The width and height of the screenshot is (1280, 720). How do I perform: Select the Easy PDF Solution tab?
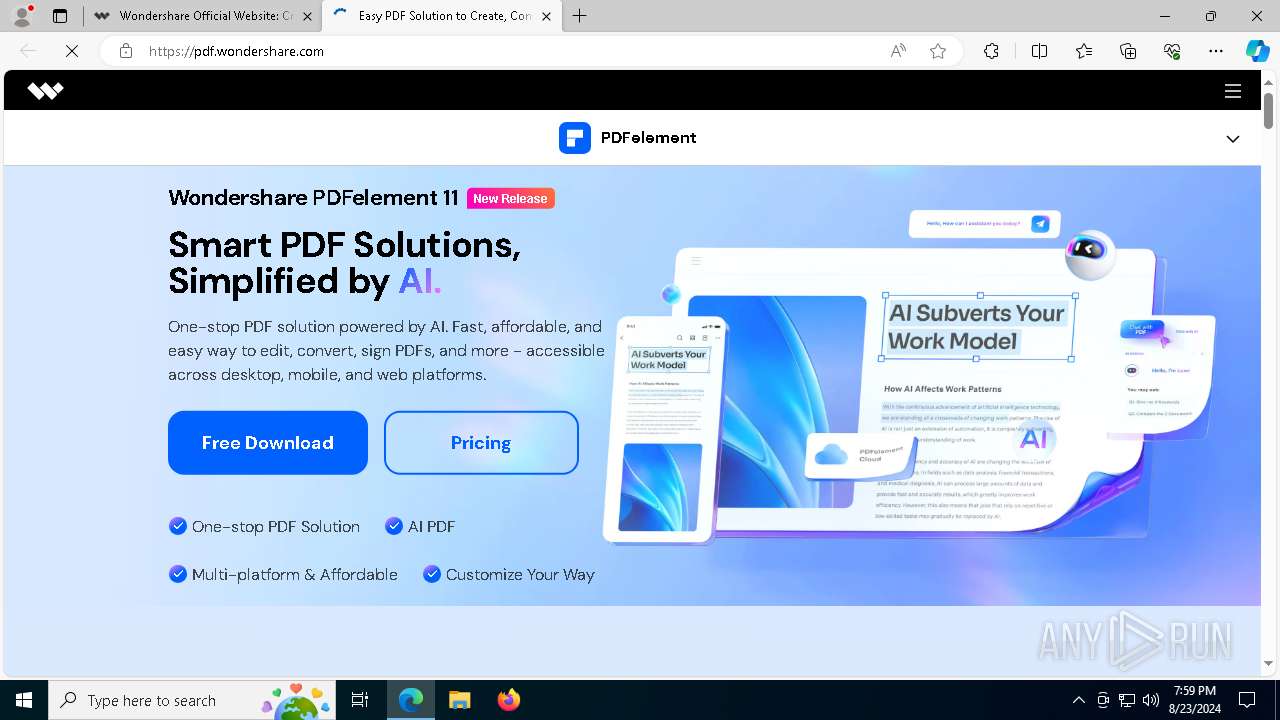(x=440, y=16)
